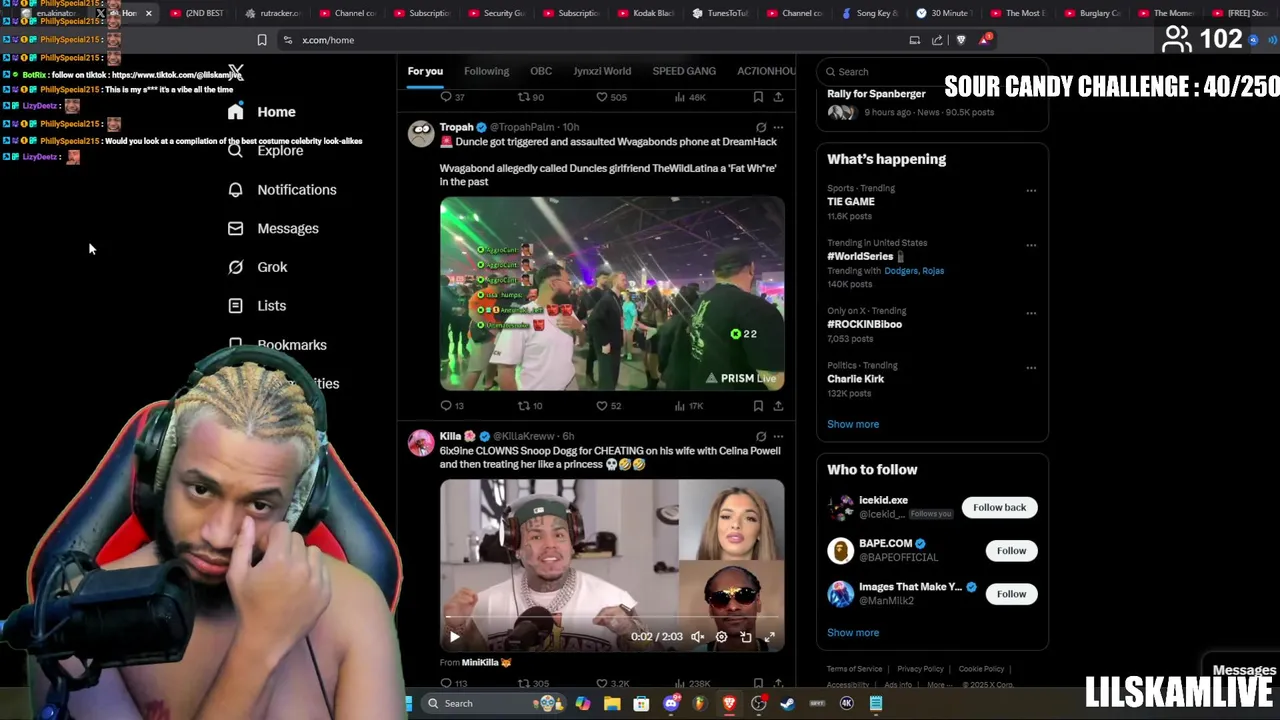Follow BAPE.COM account
The height and width of the screenshot is (720, 1280).
1011,551
